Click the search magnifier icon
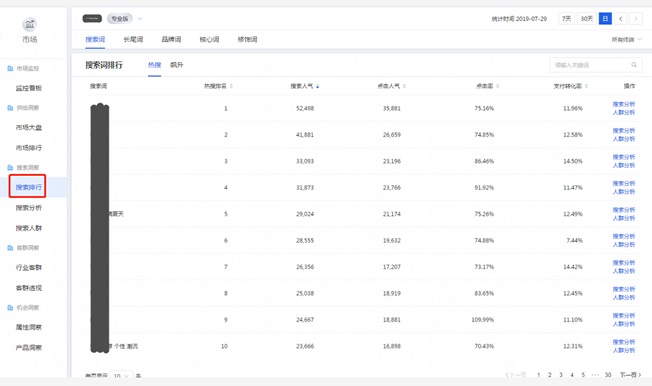Screen dimensions: 652x386 [x=634, y=64]
